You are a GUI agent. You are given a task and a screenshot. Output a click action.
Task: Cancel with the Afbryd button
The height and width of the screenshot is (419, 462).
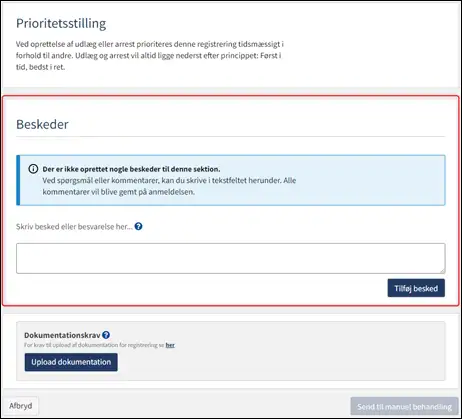point(21,406)
